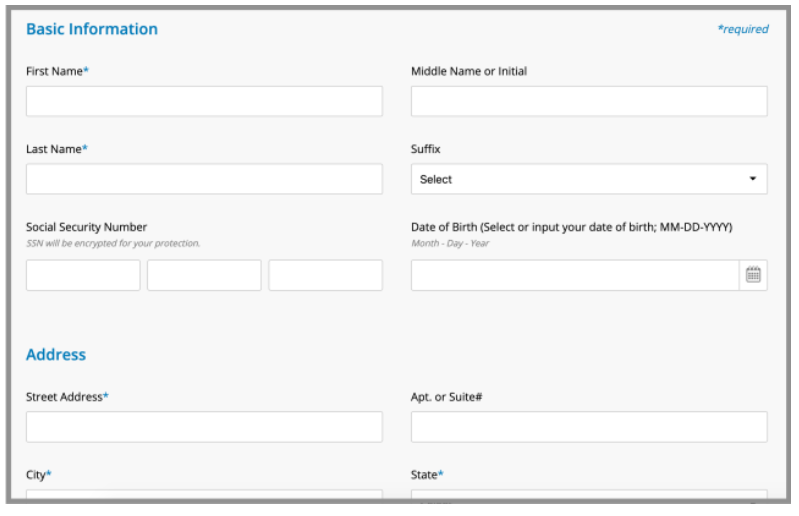The image size is (799, 516).
Task: Click the Street Address input field
Action: [204, 427]
